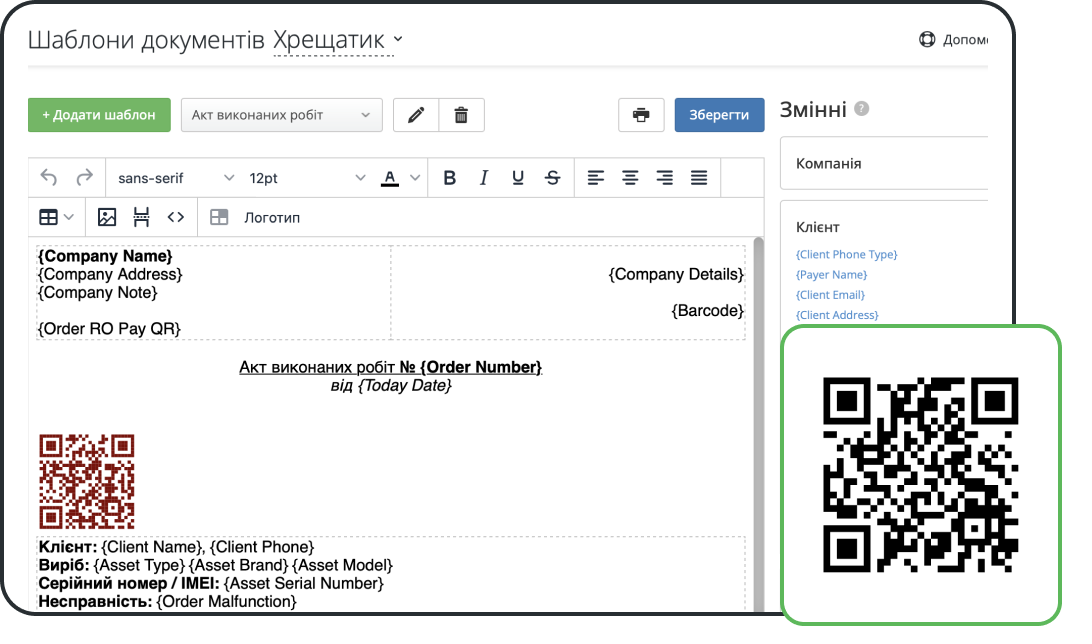Click the Зберегти save button

pos(719,114)
